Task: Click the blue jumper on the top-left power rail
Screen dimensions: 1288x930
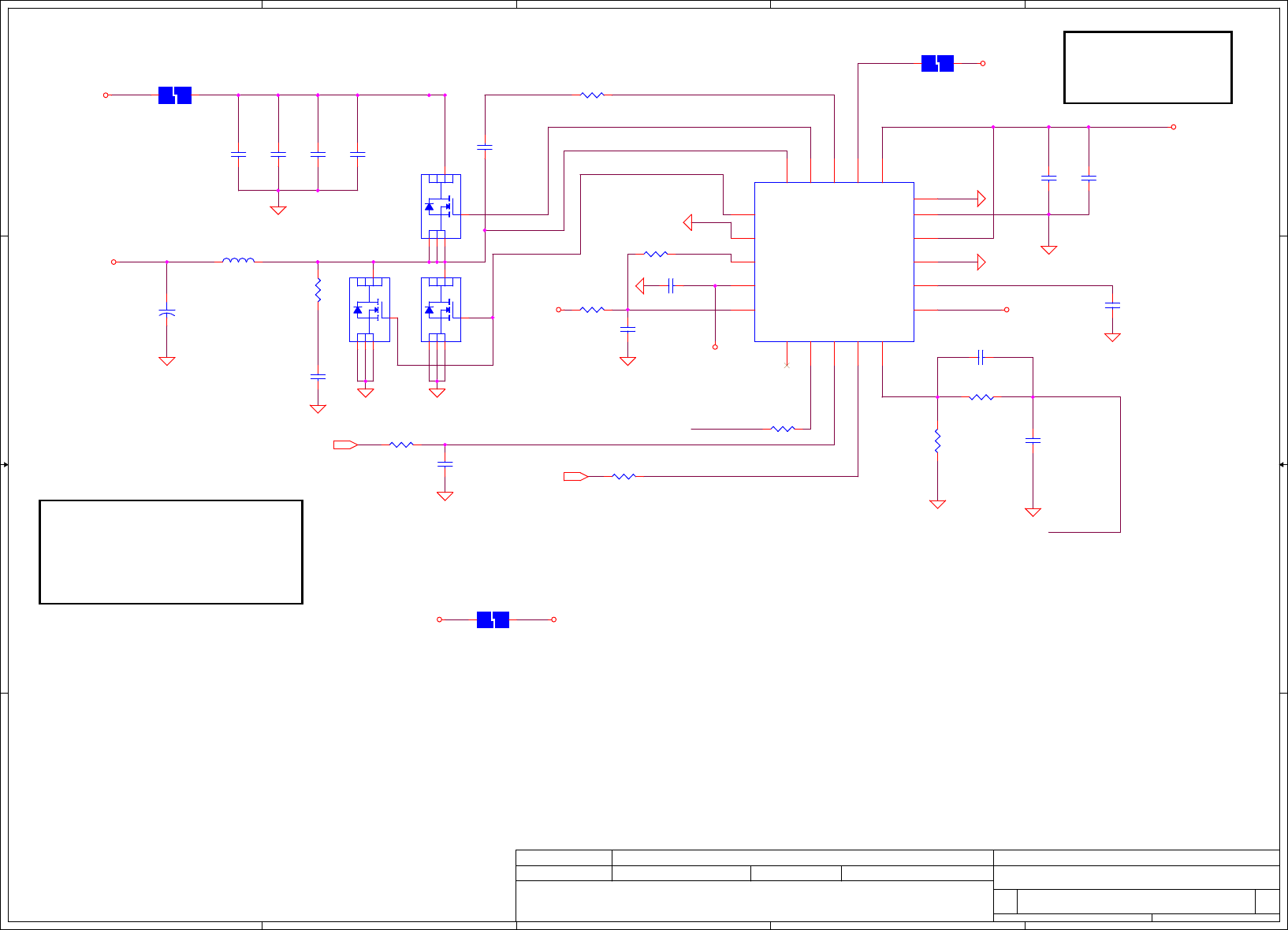Action: [x=175, y=95]
